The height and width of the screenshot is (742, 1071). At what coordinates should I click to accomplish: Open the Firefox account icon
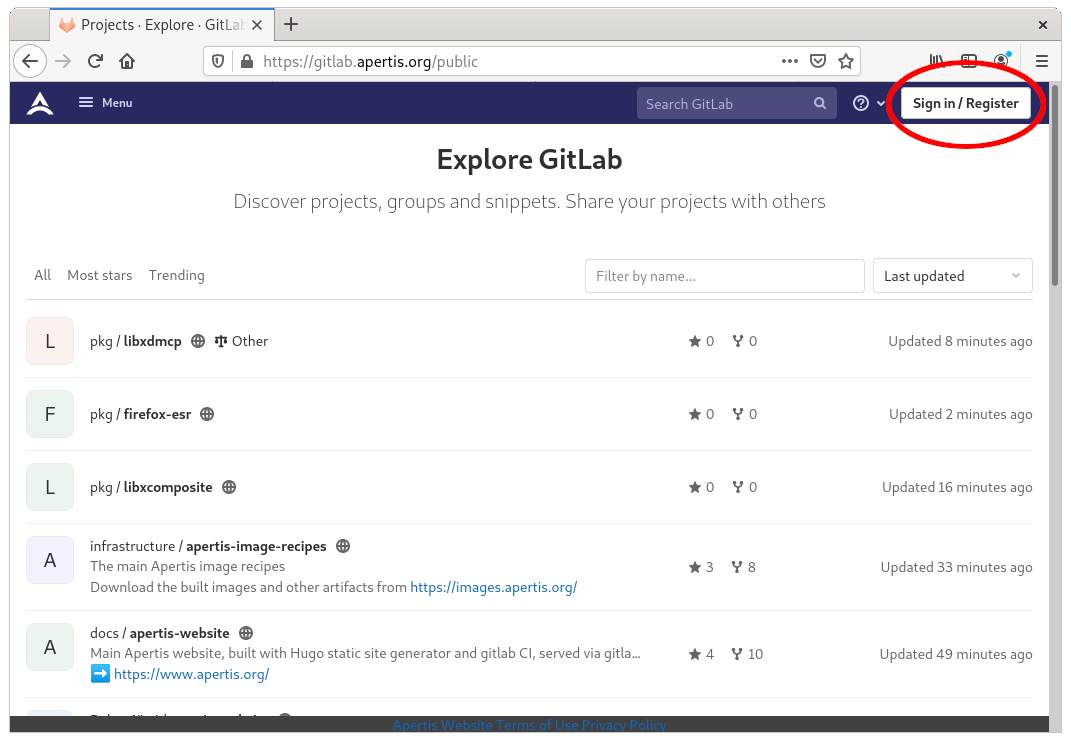[x=1001, y=61]
